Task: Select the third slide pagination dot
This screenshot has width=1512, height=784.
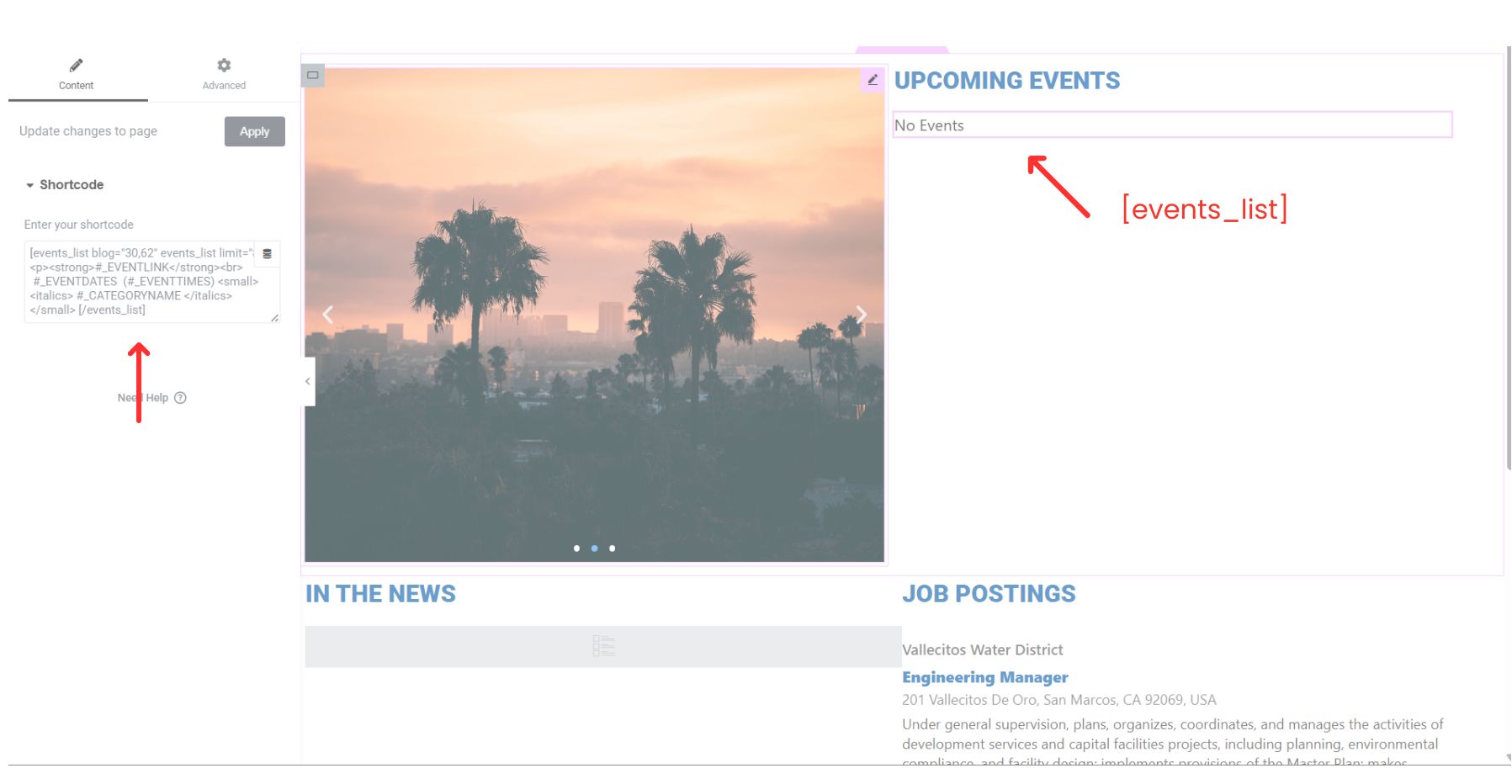Action: [612, 548]
